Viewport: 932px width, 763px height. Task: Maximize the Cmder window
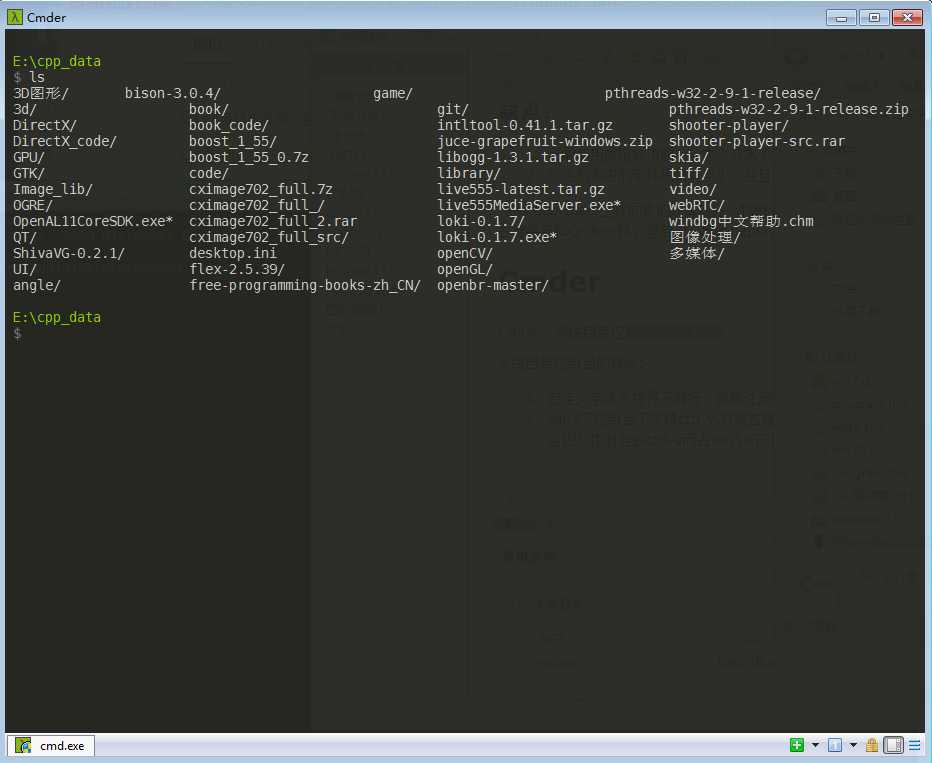coord(874,17)
